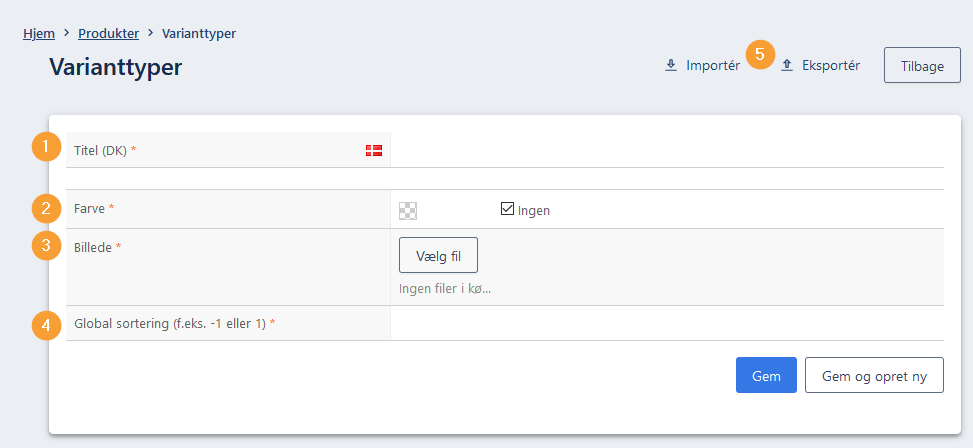Save with the blue Gem button
Screen dimensions: 973x448
tap(766, 375)
